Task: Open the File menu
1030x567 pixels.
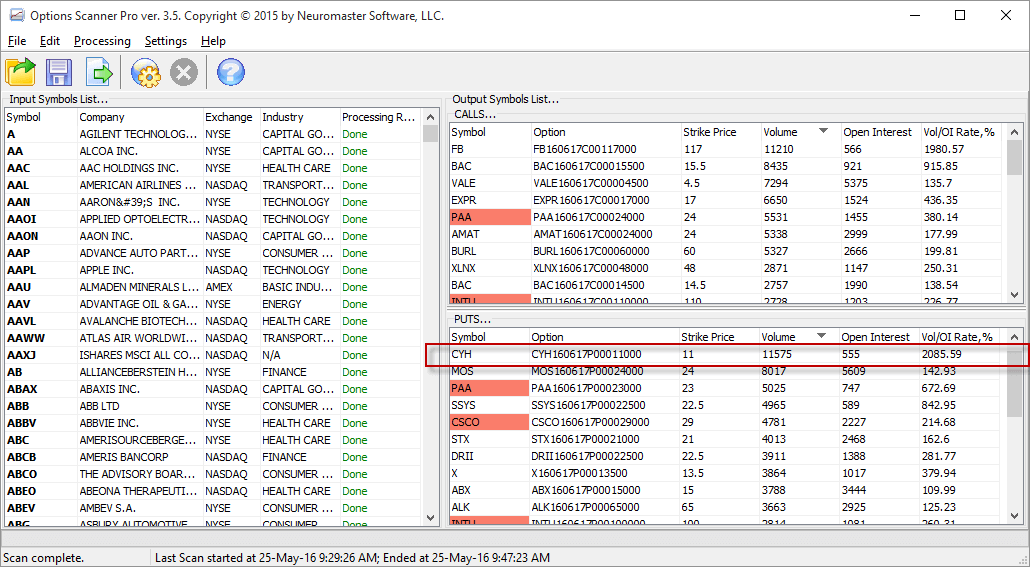Action: coord(17,41)
